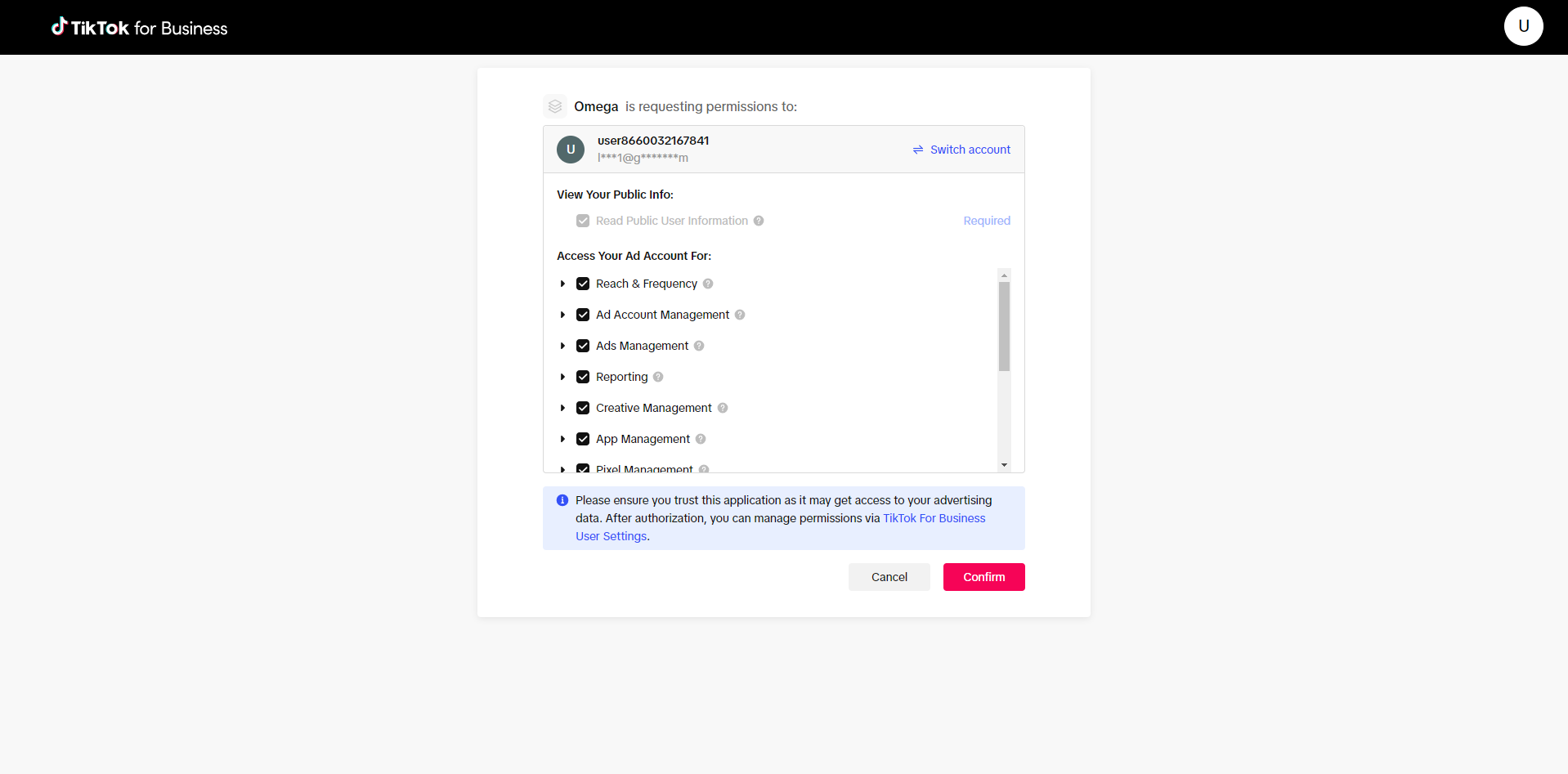Click the Cancel button
Image resolution: width=1568 pixels, height=774 pixels.
coord(889,577)
